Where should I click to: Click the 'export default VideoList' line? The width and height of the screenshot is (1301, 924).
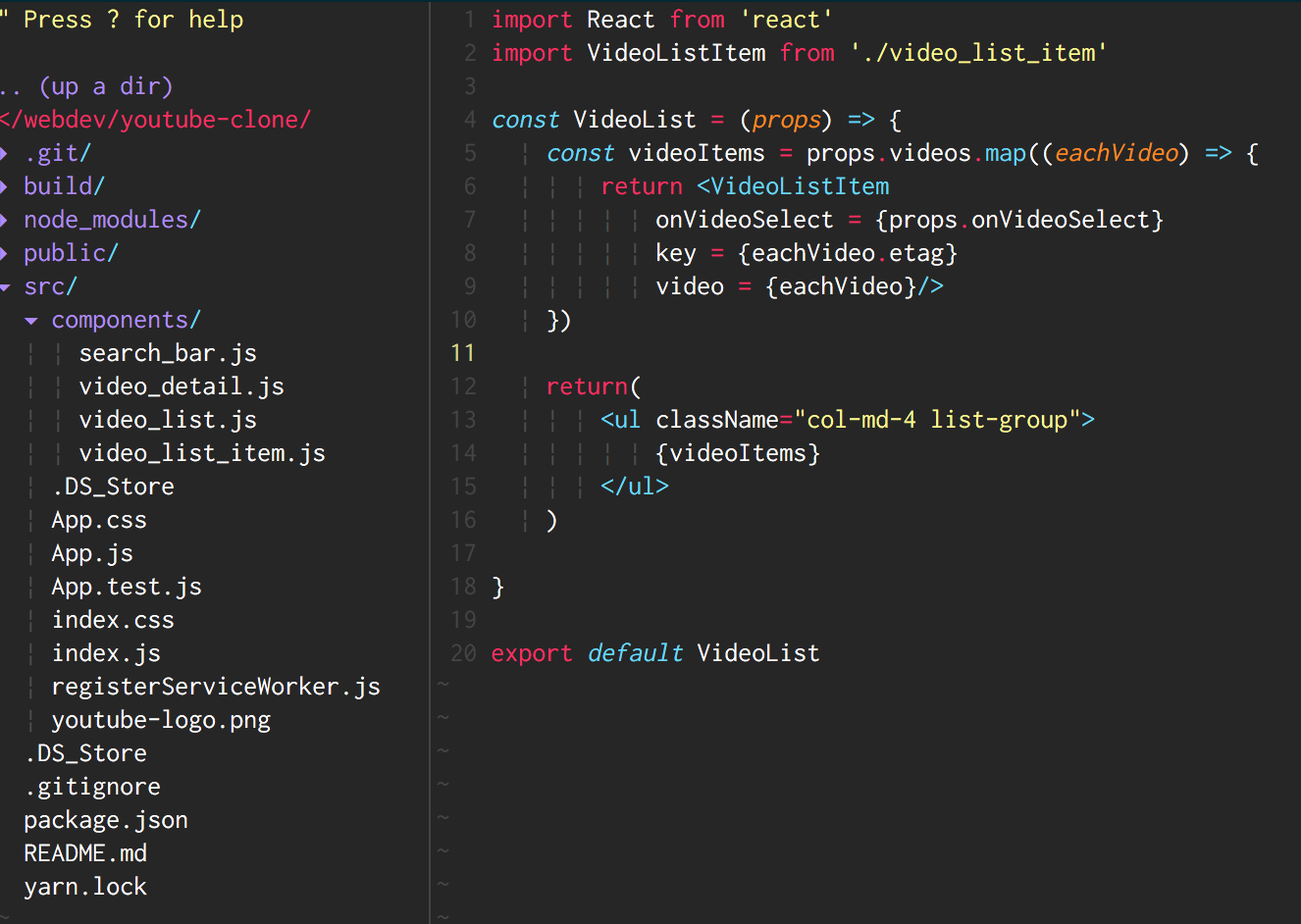tap(654, 653)
